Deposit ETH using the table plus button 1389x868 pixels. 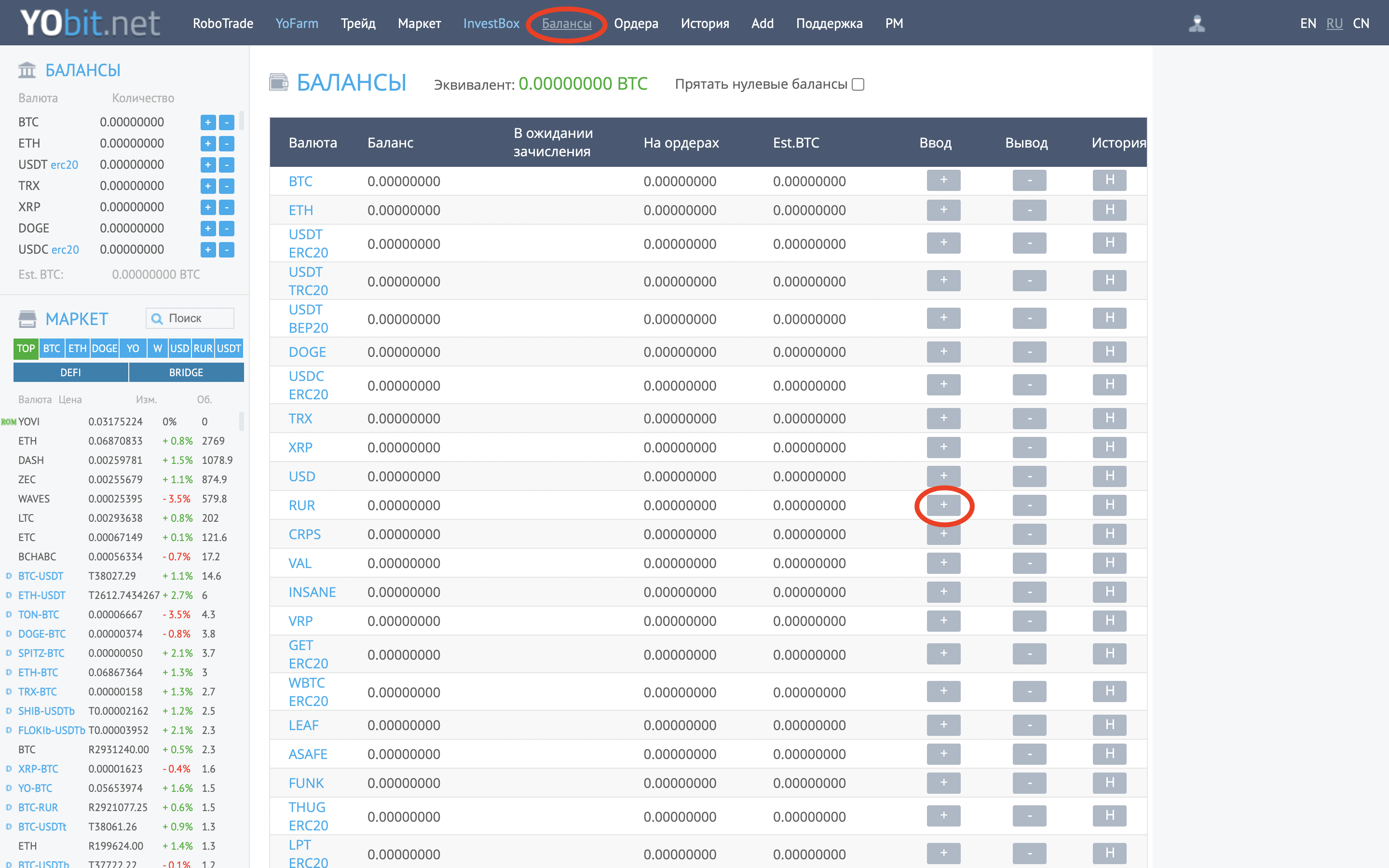point(943,210)
